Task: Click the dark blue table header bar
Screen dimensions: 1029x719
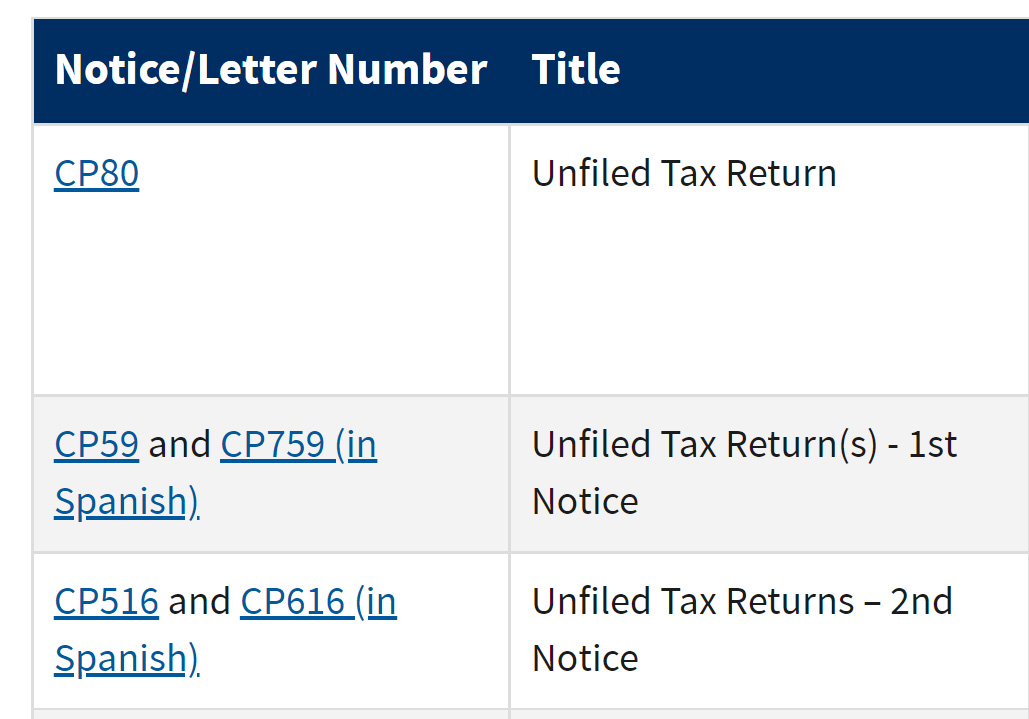Action: [514, 69]
